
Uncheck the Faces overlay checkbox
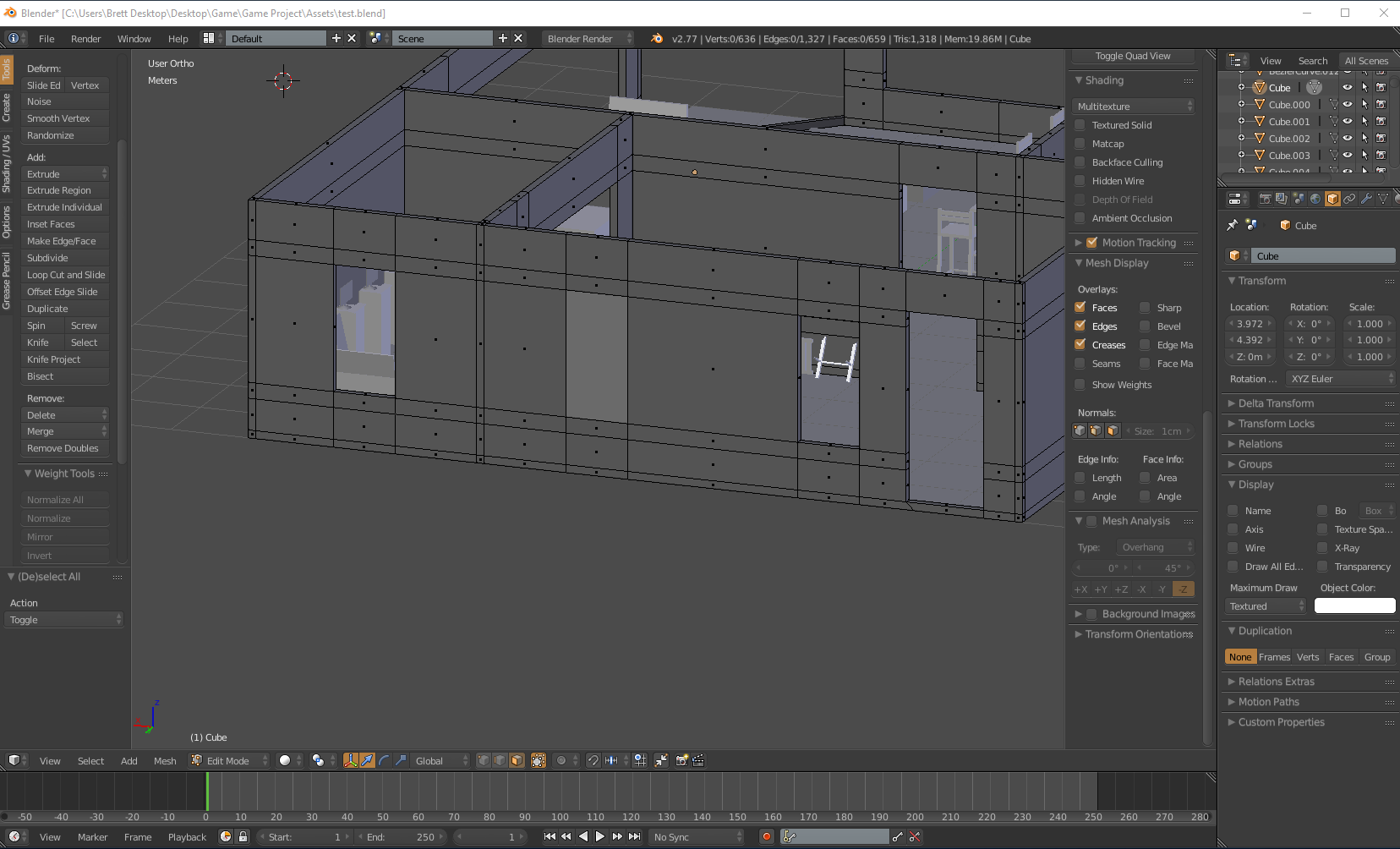(x=1080, y=308)
